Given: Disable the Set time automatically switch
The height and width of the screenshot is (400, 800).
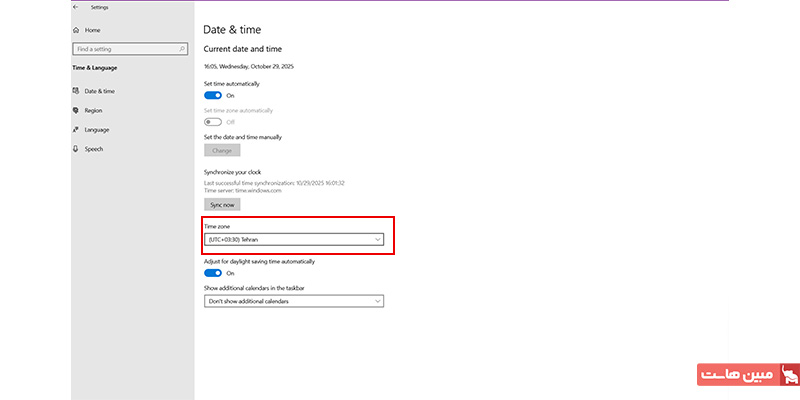Looking at the screenshot, I should click(213, 95).
